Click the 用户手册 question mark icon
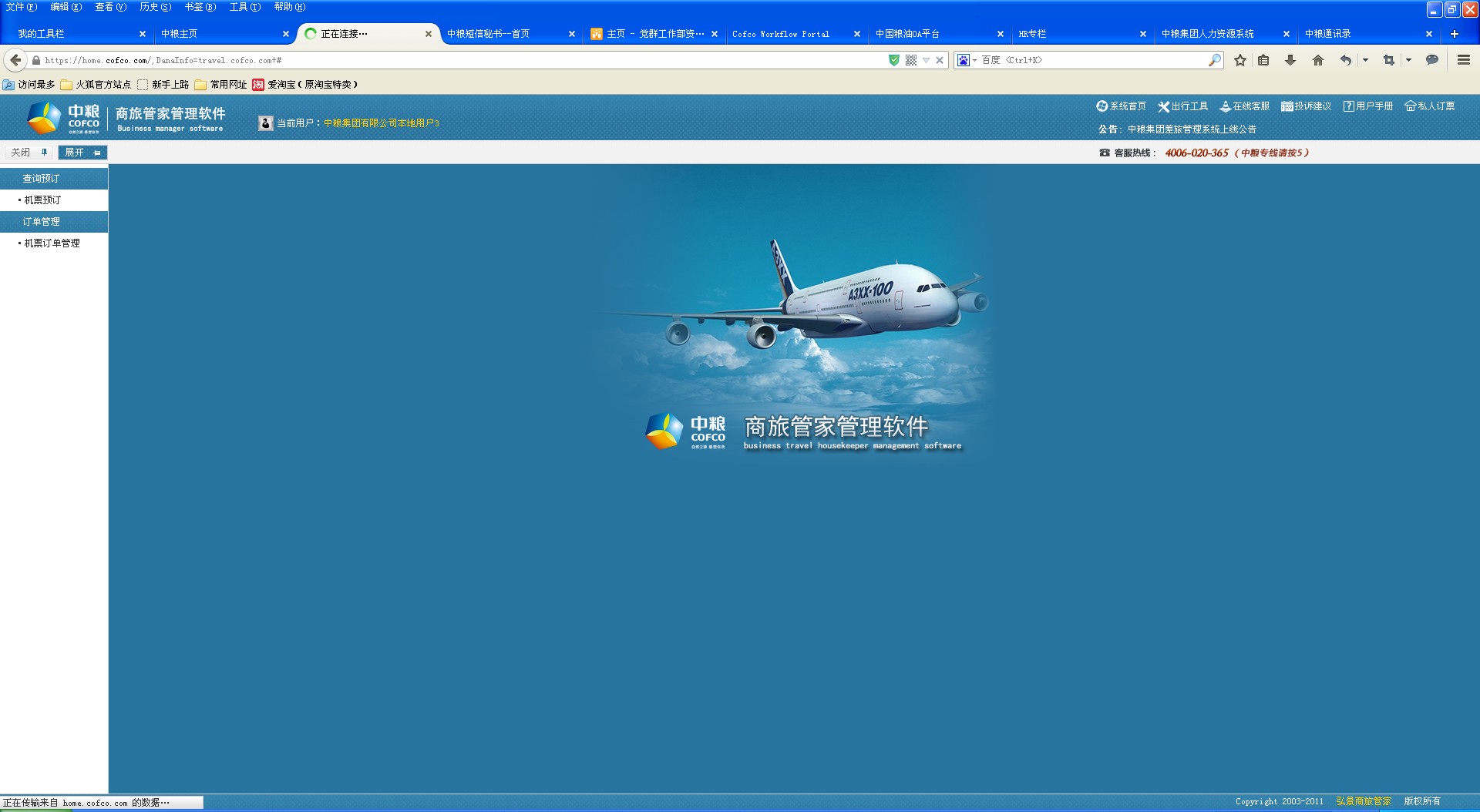The width and height of the screenshot is (1480, 812). (x=1348, y=106)
